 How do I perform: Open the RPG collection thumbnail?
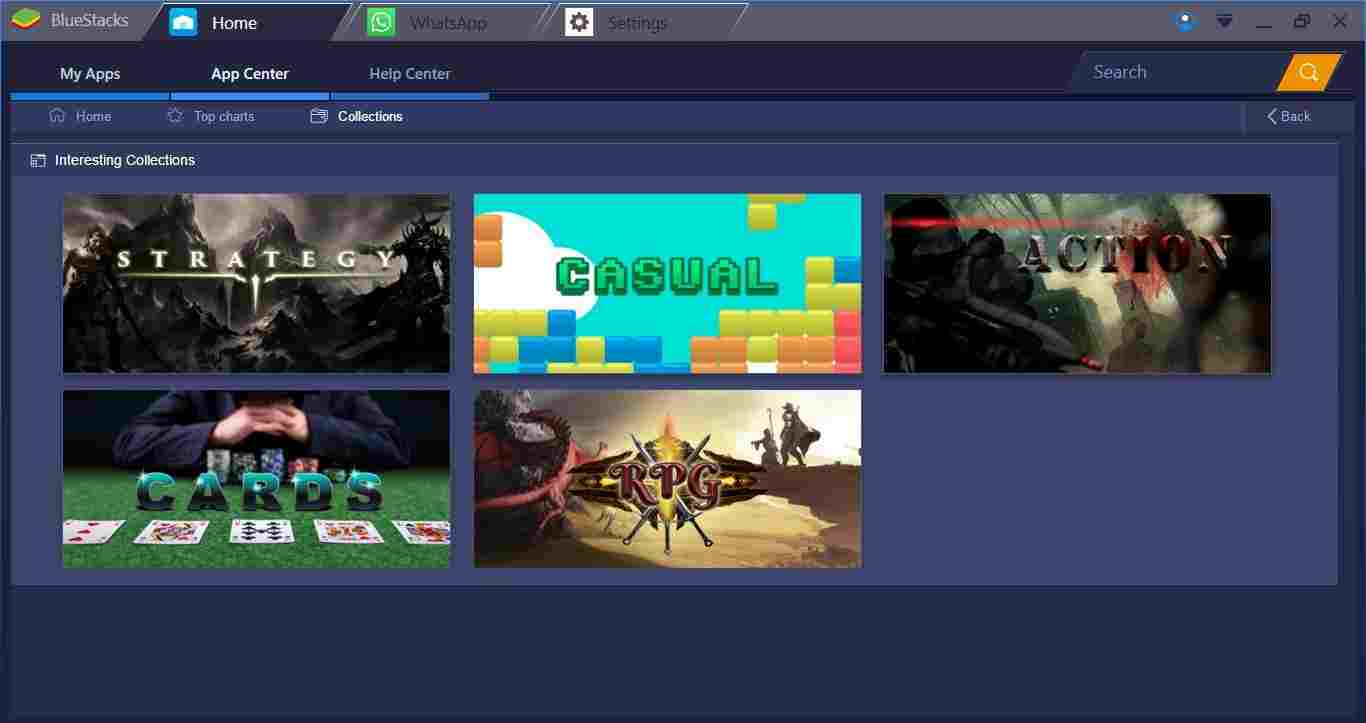667,479
